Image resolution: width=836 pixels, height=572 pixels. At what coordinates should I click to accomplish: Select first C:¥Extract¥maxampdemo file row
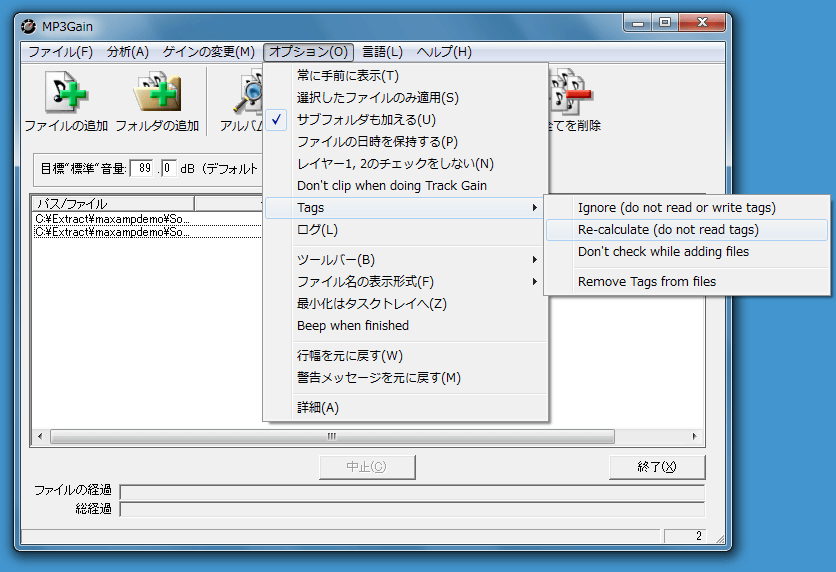point(147,219)
